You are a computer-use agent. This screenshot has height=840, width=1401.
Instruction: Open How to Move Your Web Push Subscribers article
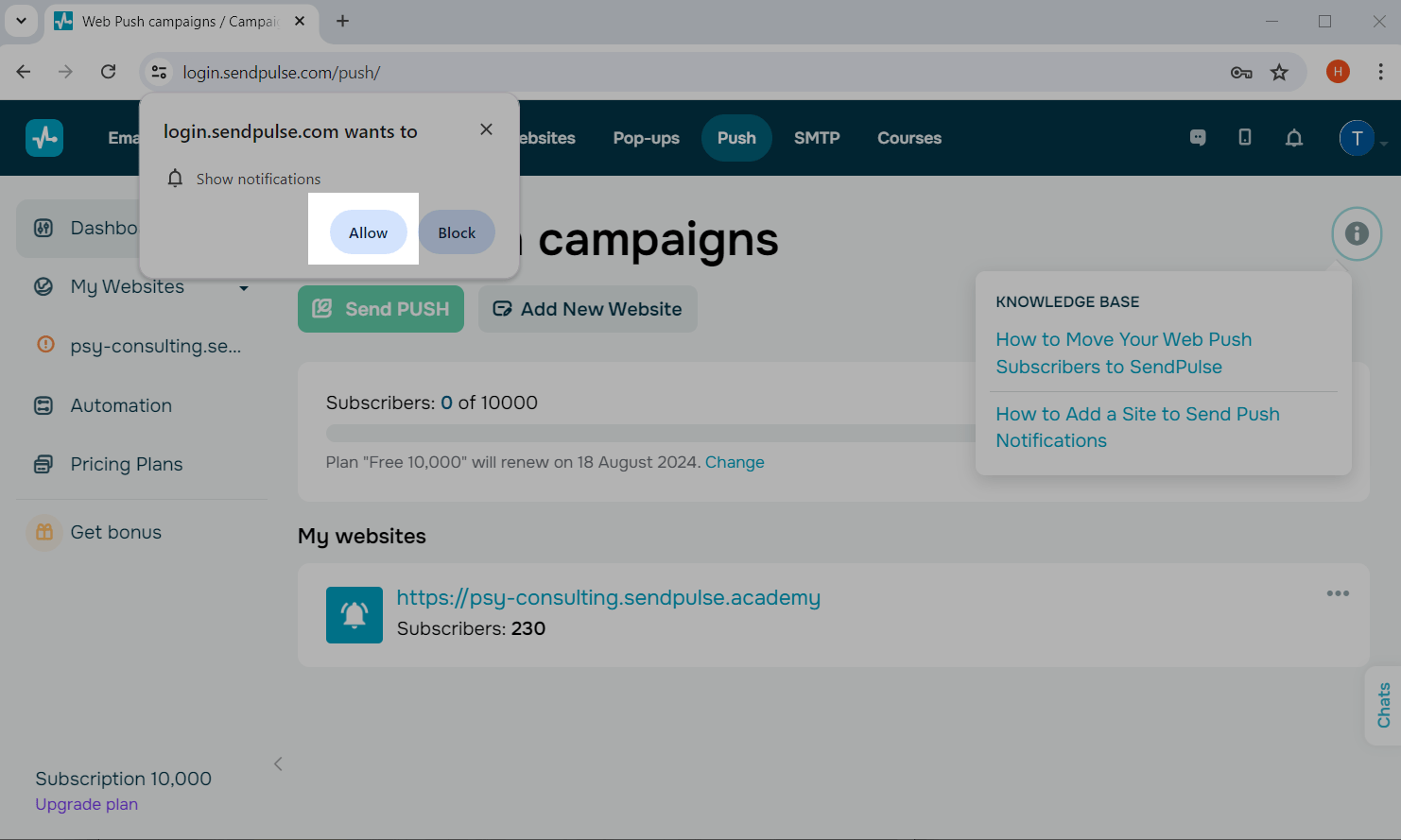pos(1124,352)
